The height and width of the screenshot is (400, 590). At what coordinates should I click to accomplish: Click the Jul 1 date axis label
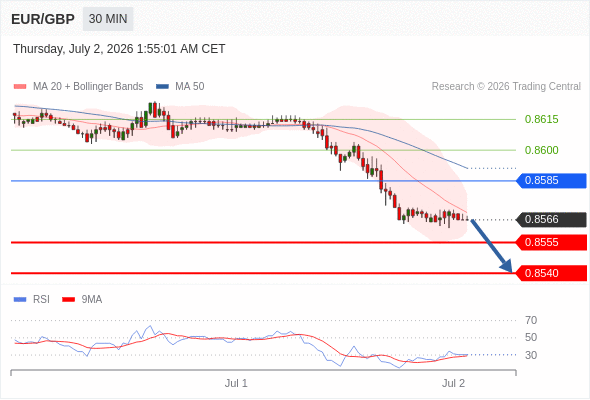tap(236, 383)
